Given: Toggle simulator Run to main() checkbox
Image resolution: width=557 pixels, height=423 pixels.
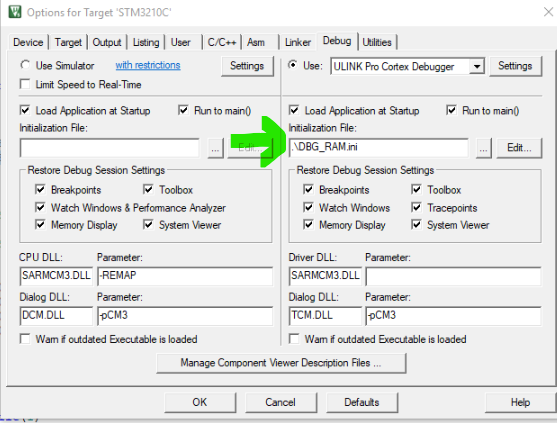Looking at the screenshot, I should coord(183,110).
